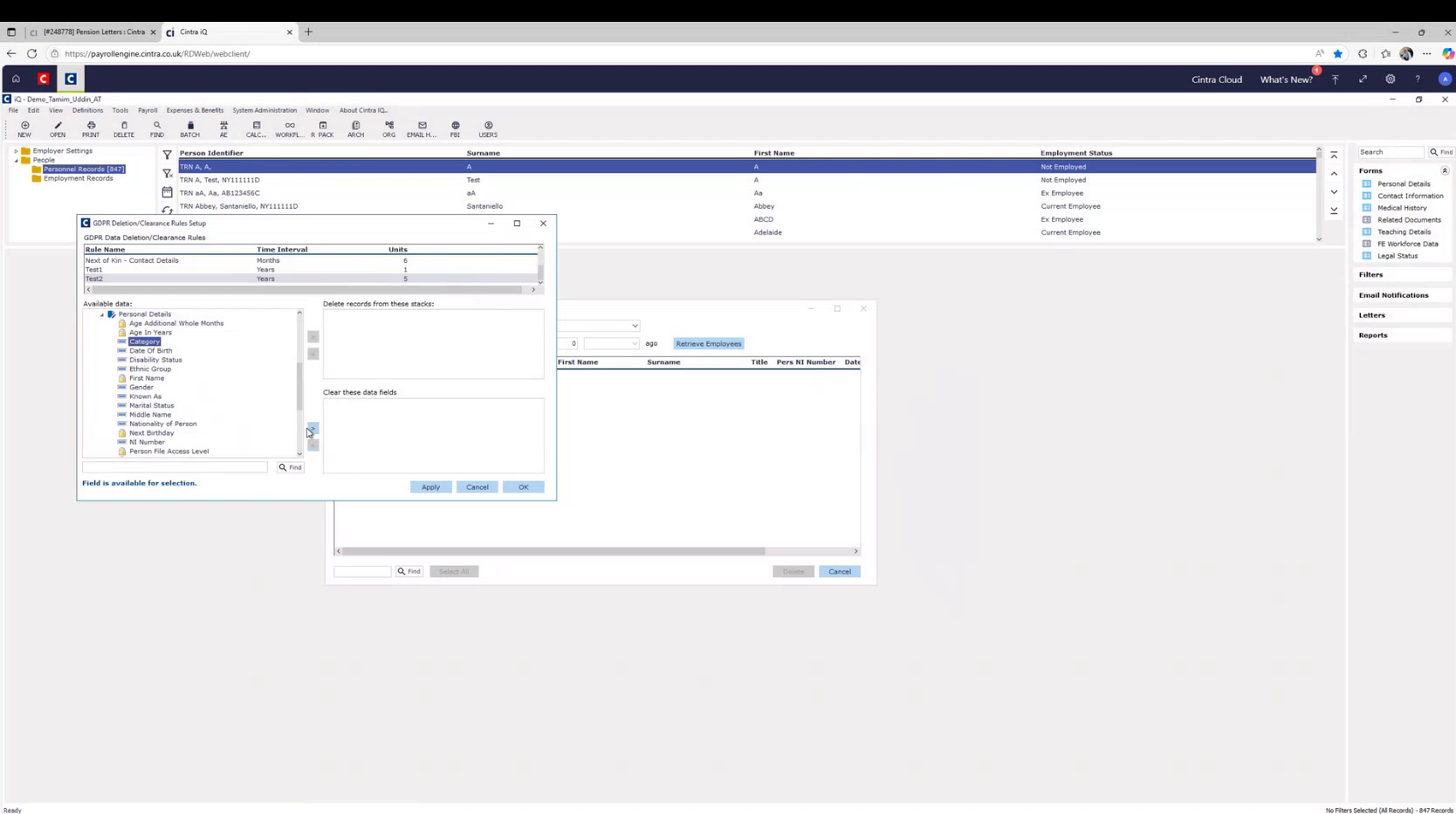Click the EMAIL H toolbar icon
1456x814 pixels.
(x=421, y=128)
